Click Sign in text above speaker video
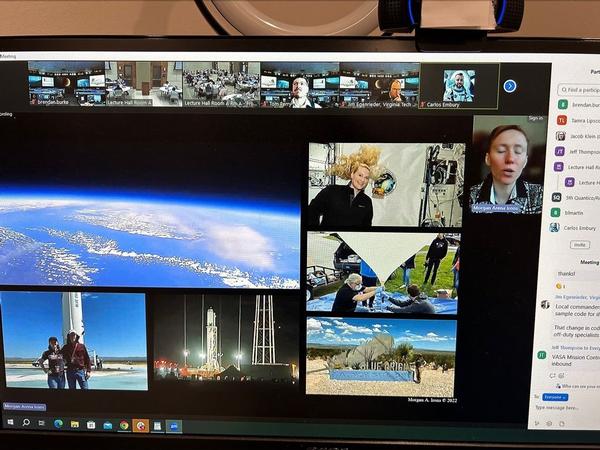This screenshot has height=450, width=600. tap(535, 118)
